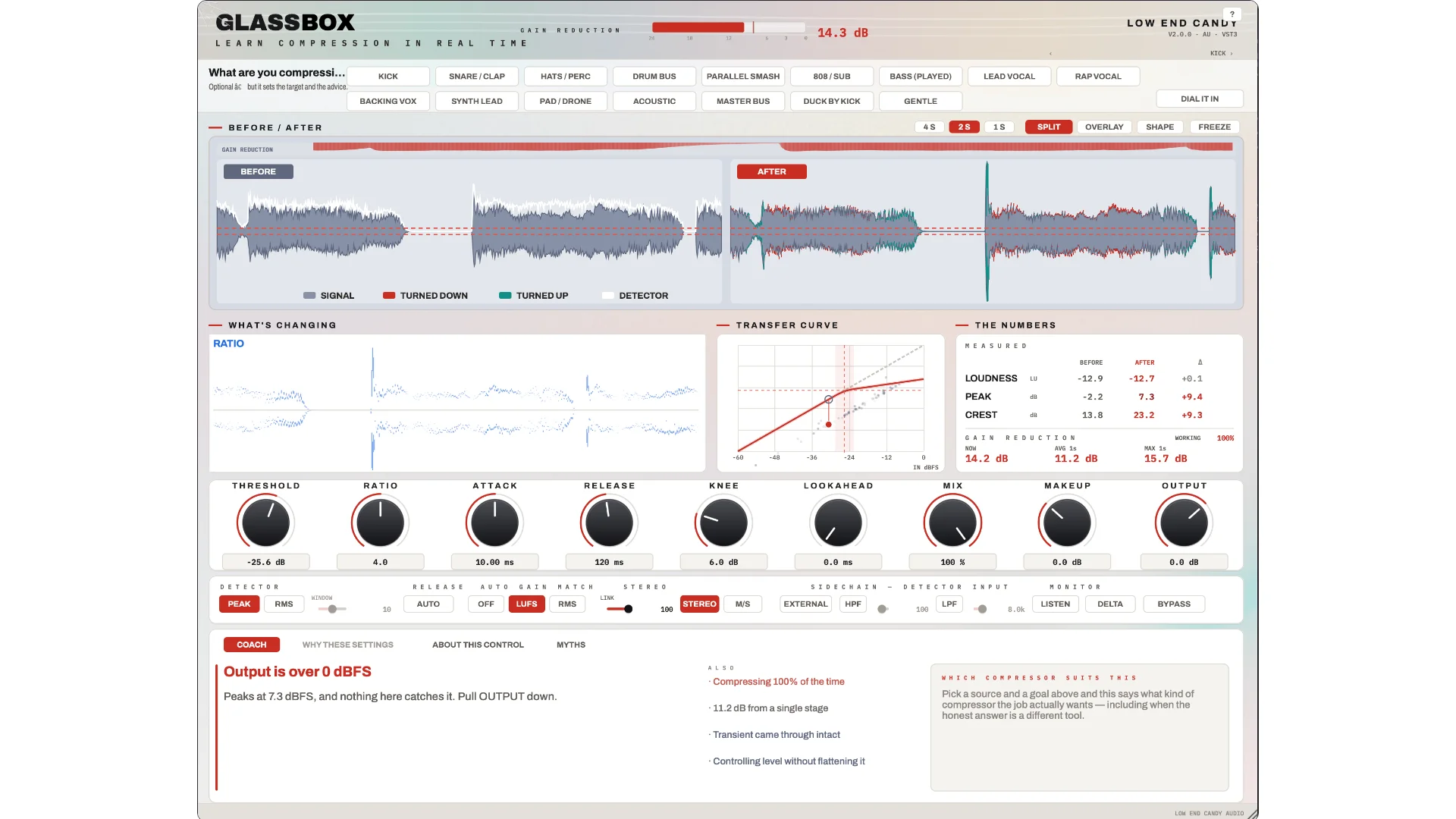Choose BACKING VOX preset

388,102
